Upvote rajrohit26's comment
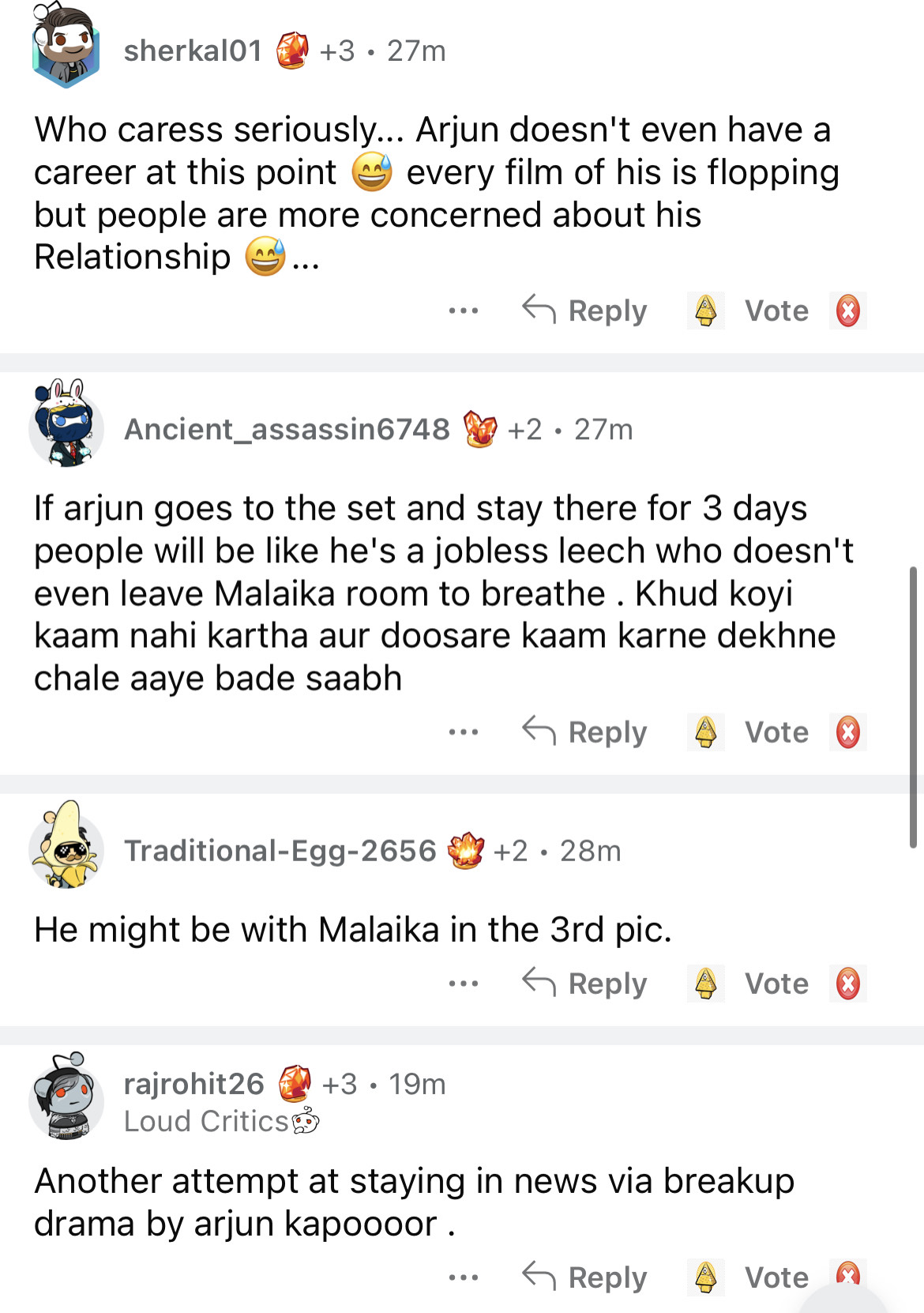Screen dimensions: 924x1313 (705, 1277)
